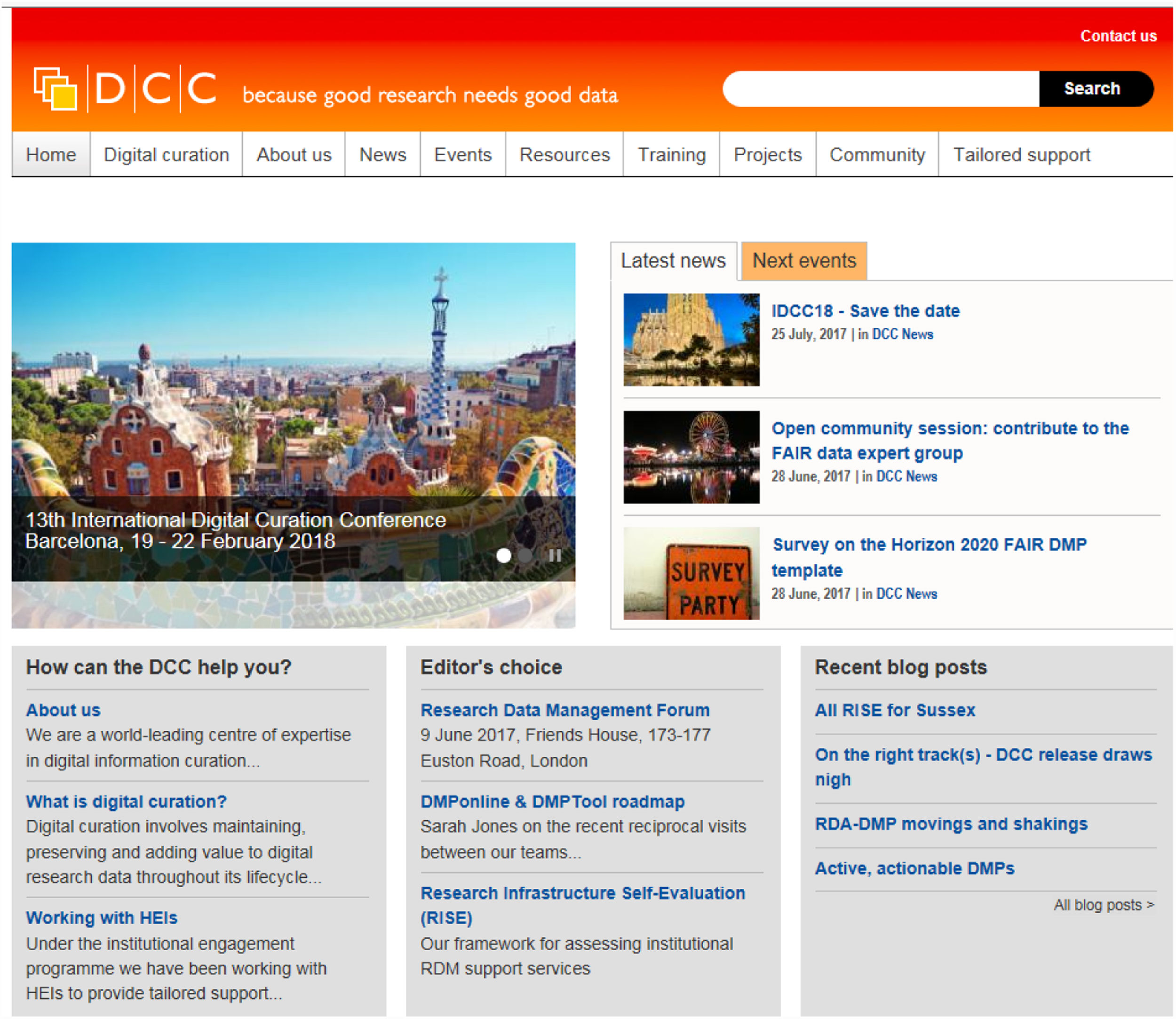Select the second carousel slide dot

point(526,555)
